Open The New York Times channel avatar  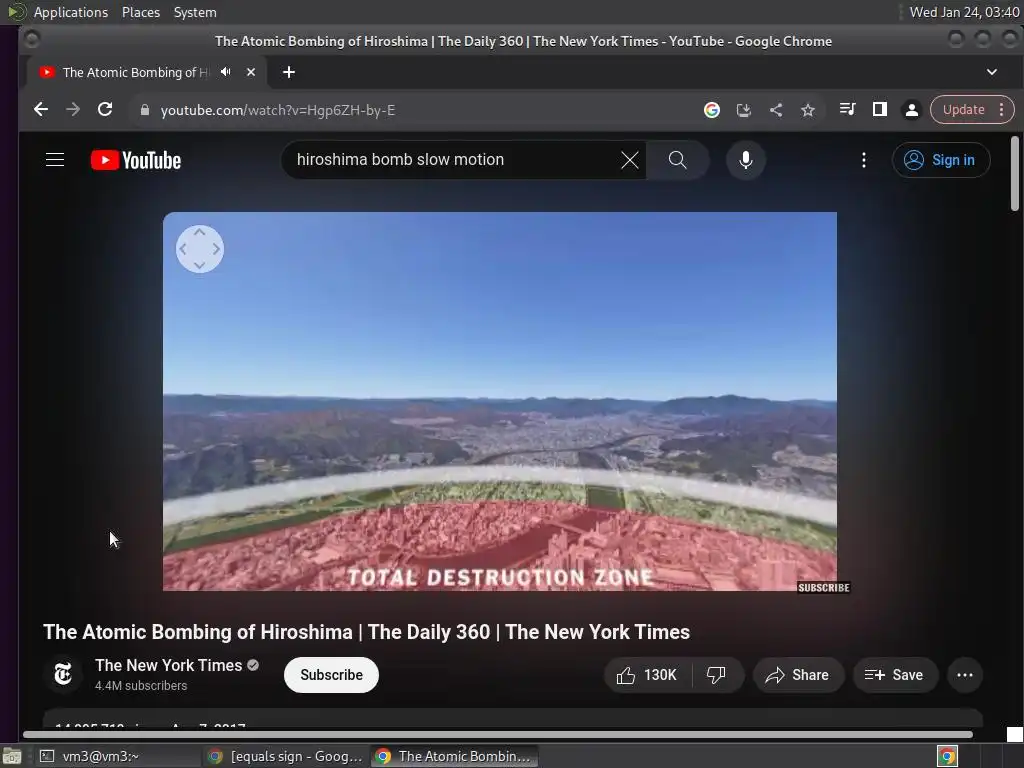[63, 674]
